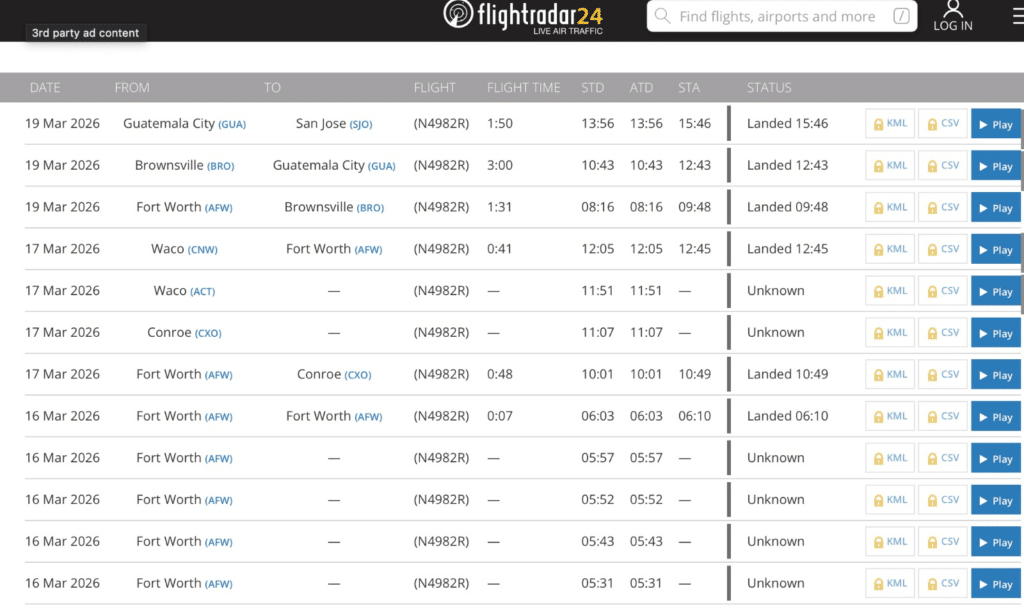Download KML for Waco CNW to Fort Worth flight
This screenshot has height=607, width=1024.
point(890,249)
